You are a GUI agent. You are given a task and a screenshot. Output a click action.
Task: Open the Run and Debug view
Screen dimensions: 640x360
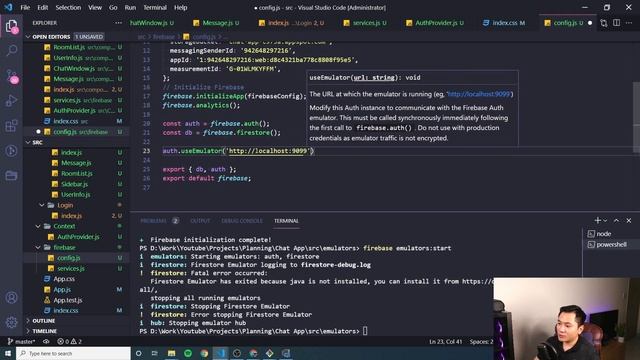[x=11, y=101]
